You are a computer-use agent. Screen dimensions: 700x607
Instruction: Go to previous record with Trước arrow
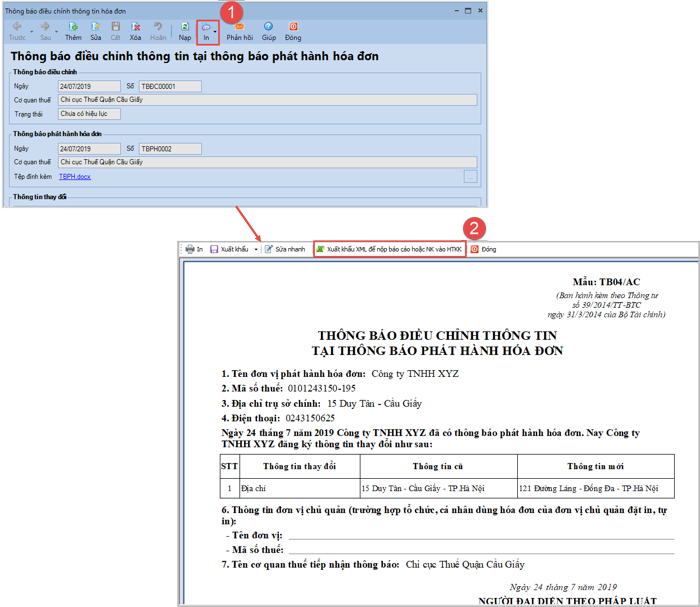click(17, 31)
